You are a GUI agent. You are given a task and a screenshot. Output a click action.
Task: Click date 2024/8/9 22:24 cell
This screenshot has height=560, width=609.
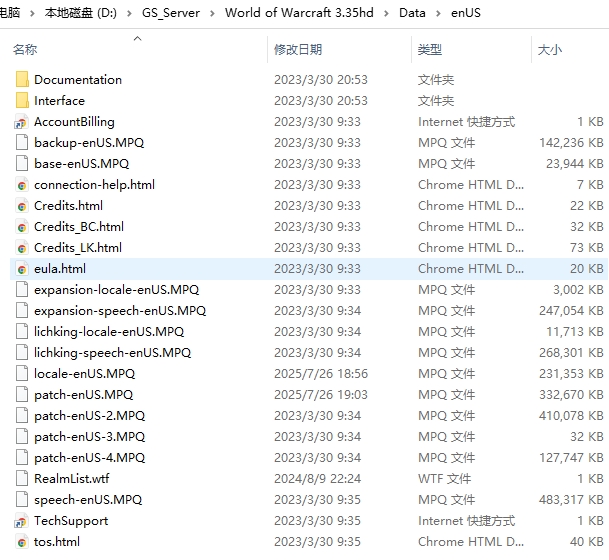click(317, 478)
